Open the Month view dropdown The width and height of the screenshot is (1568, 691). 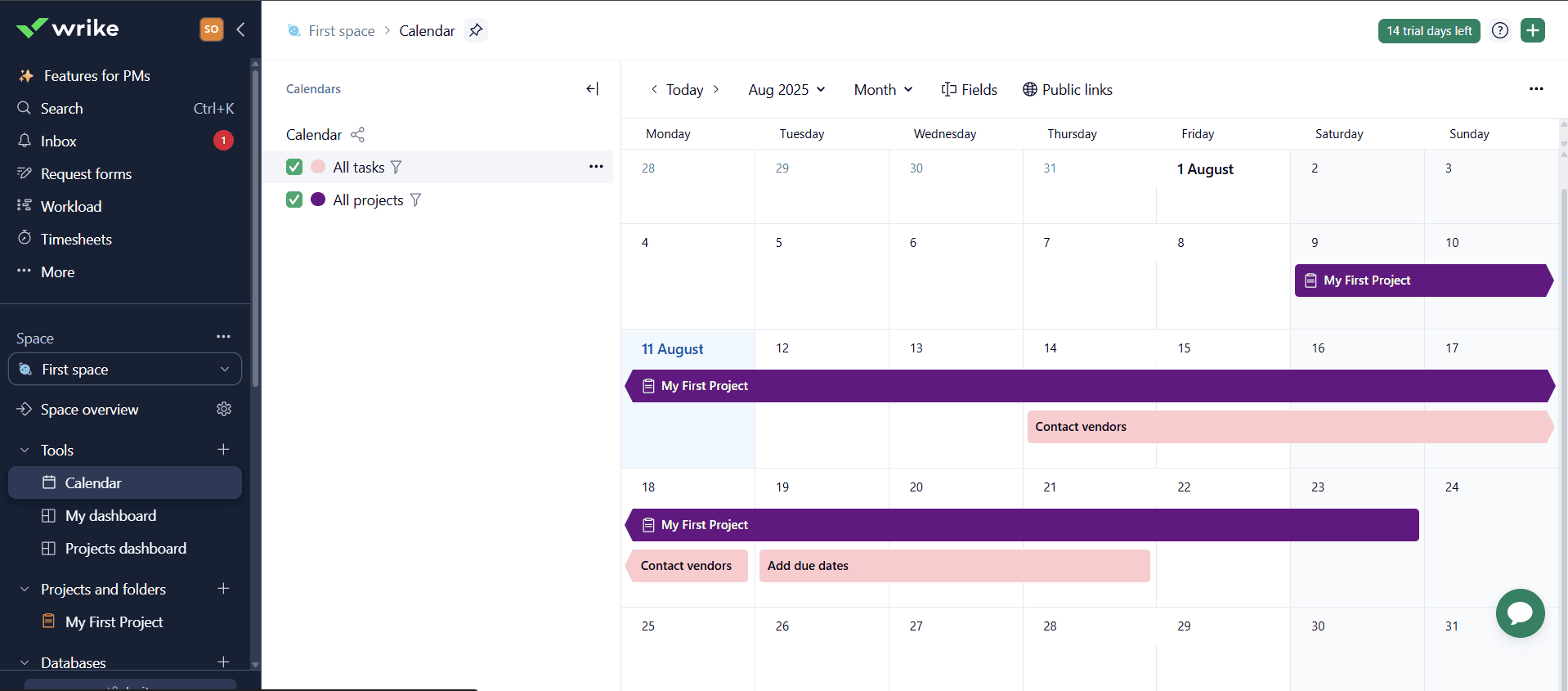pyautogui.click(x=883, y=89)
